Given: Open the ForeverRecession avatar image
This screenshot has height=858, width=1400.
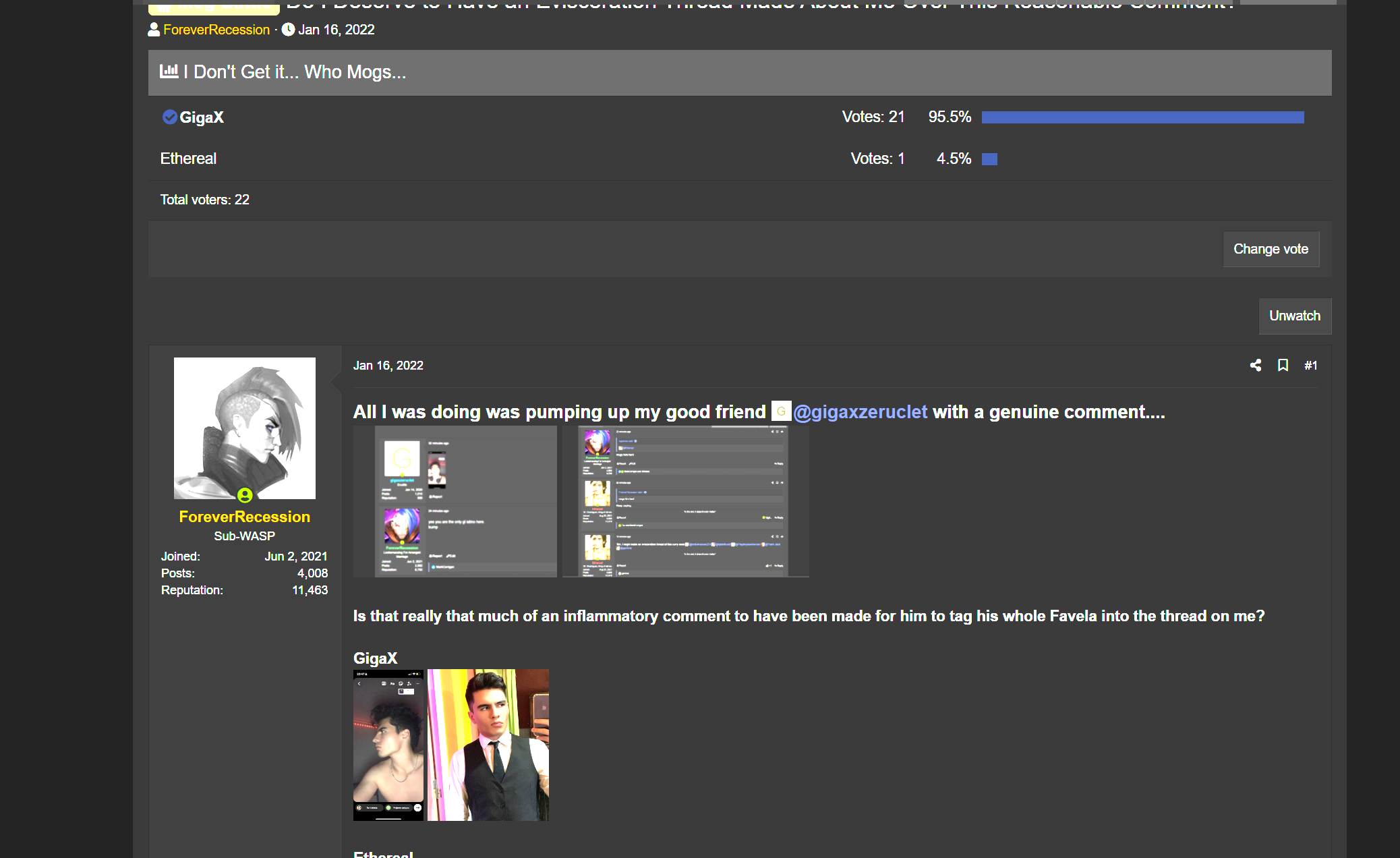Looking at the screenshot, I should [245, 428].
